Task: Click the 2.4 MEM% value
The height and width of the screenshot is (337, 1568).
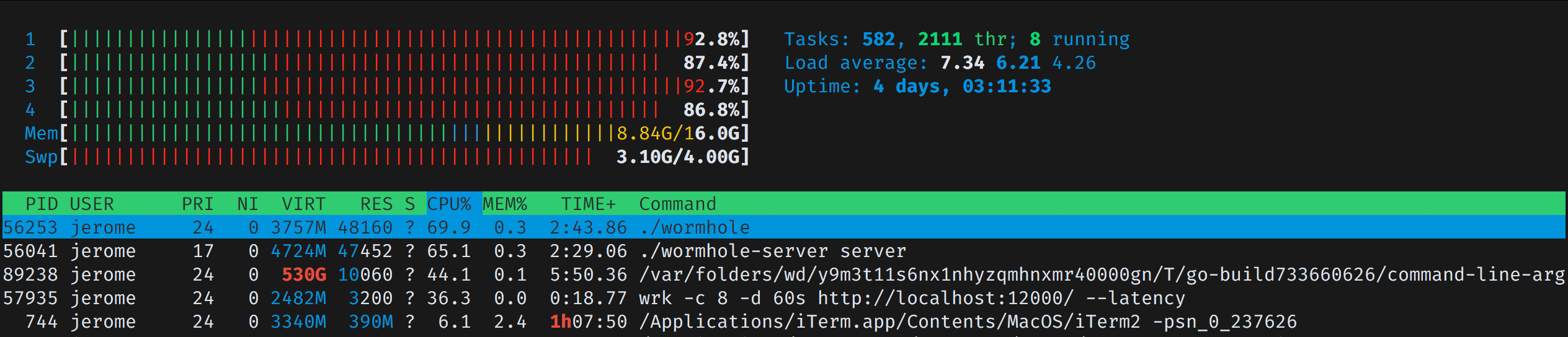Action: [510, 322]
